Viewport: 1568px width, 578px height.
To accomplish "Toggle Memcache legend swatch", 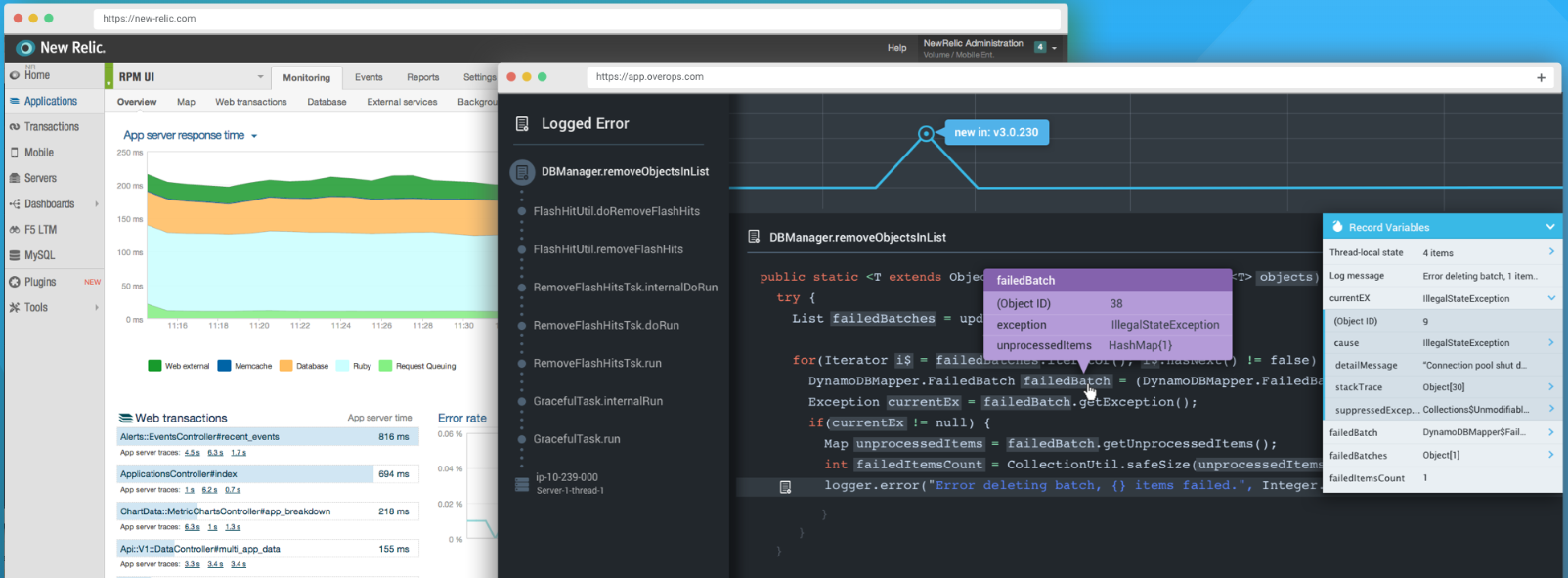I will pos(224,366).
